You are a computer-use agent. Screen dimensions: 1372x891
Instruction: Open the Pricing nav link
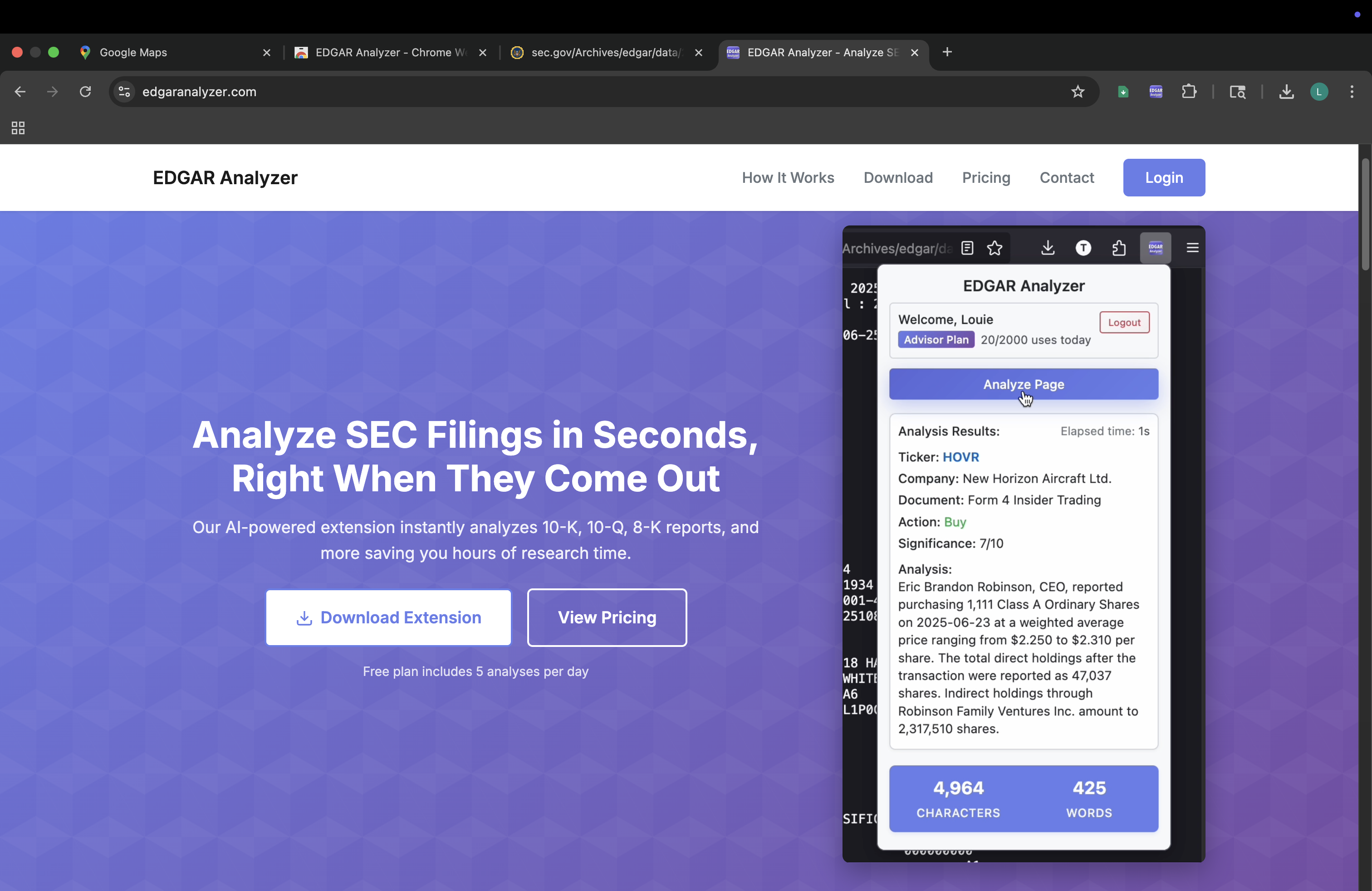click(x=986, y=178)
